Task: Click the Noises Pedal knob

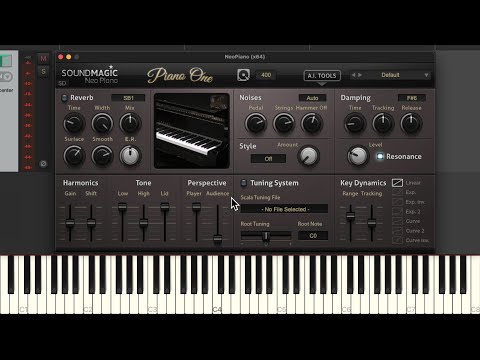Action: (x=256, y=123)
